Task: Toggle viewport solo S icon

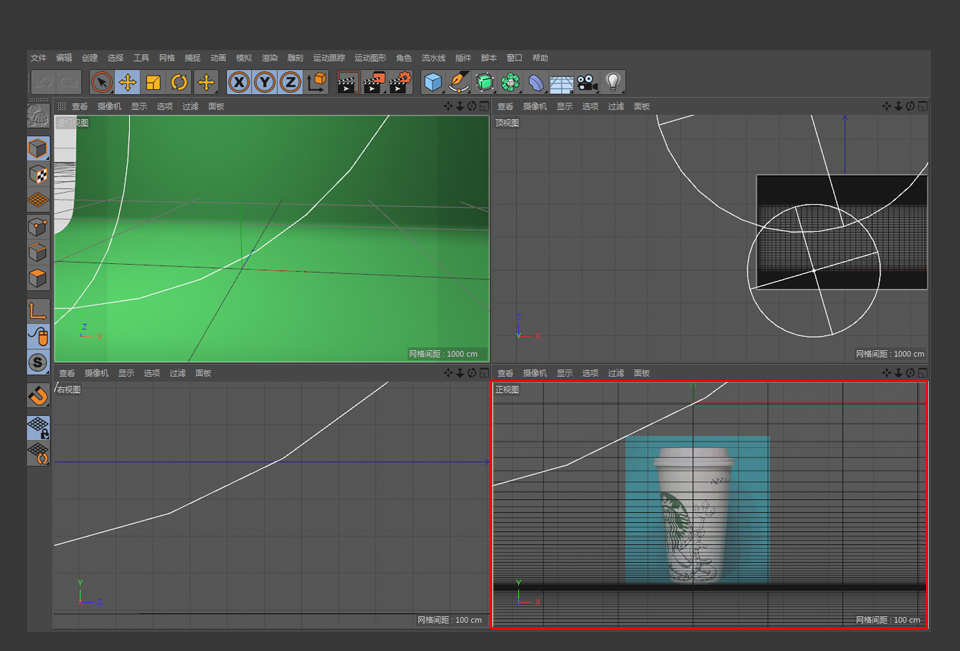Action: click(x=38, y=363)
